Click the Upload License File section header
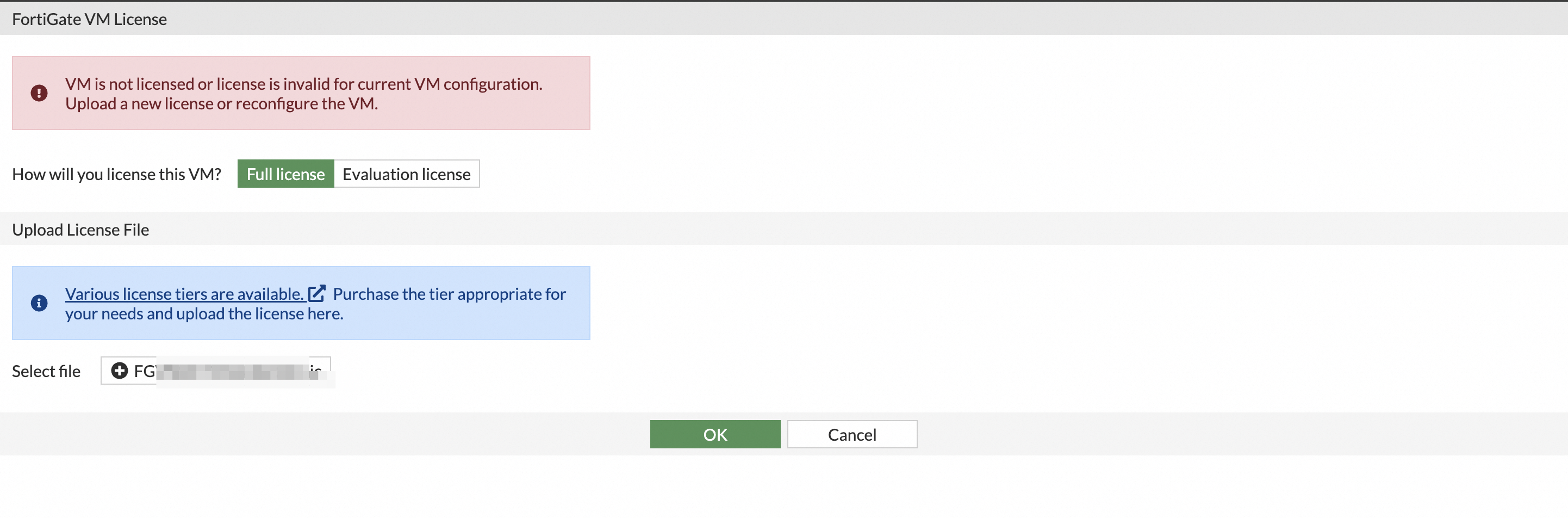1568x518 pixels. click(x=80, y=229)
